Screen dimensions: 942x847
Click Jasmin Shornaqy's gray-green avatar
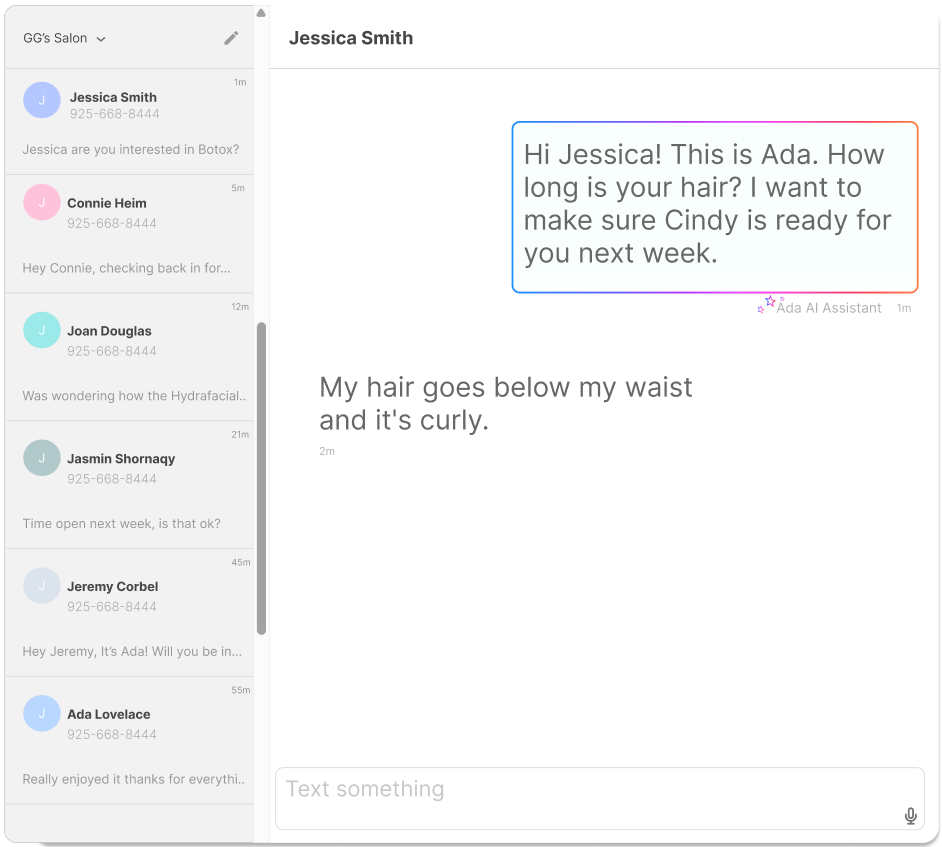42,458
